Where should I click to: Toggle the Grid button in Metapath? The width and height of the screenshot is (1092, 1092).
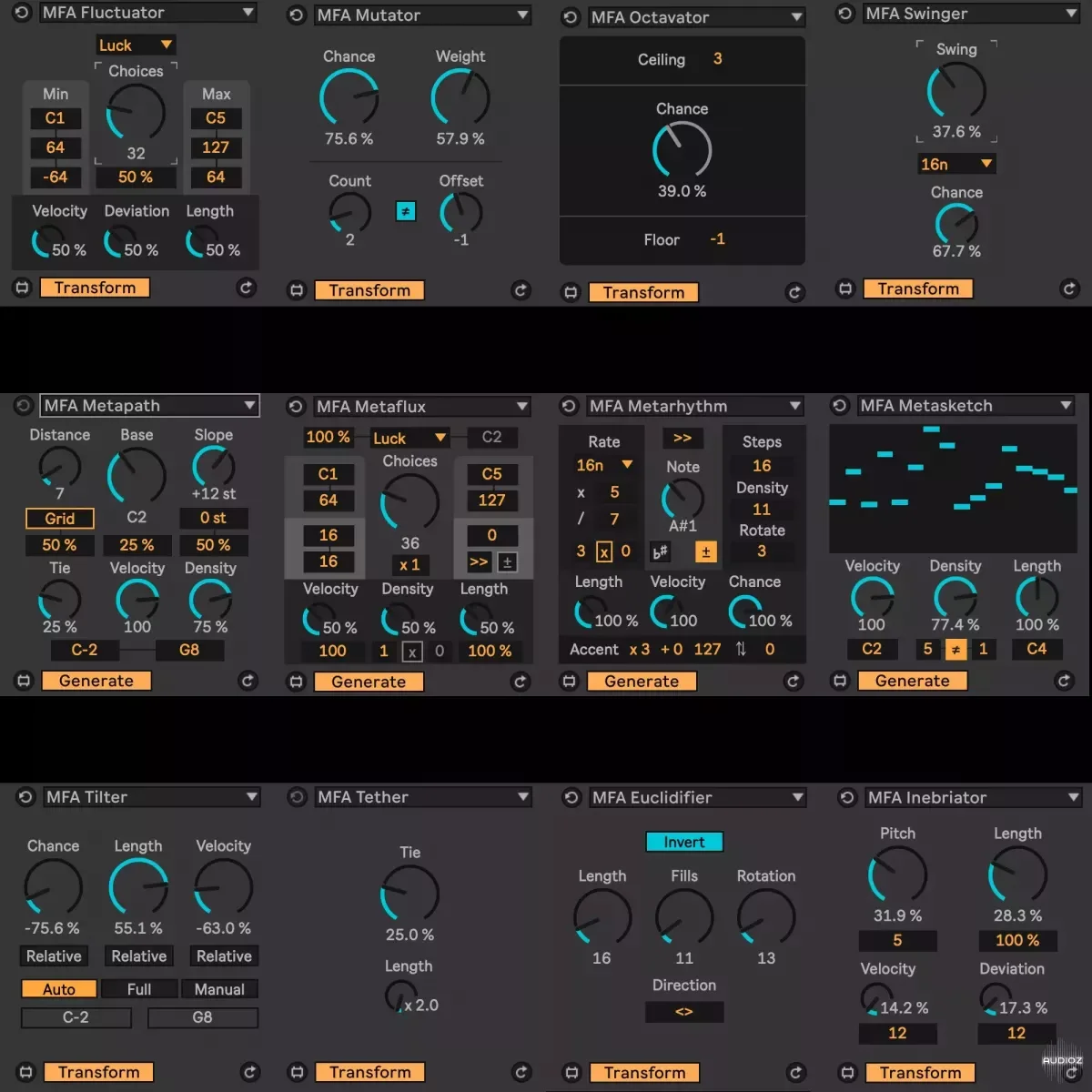[x=60, y=519]
